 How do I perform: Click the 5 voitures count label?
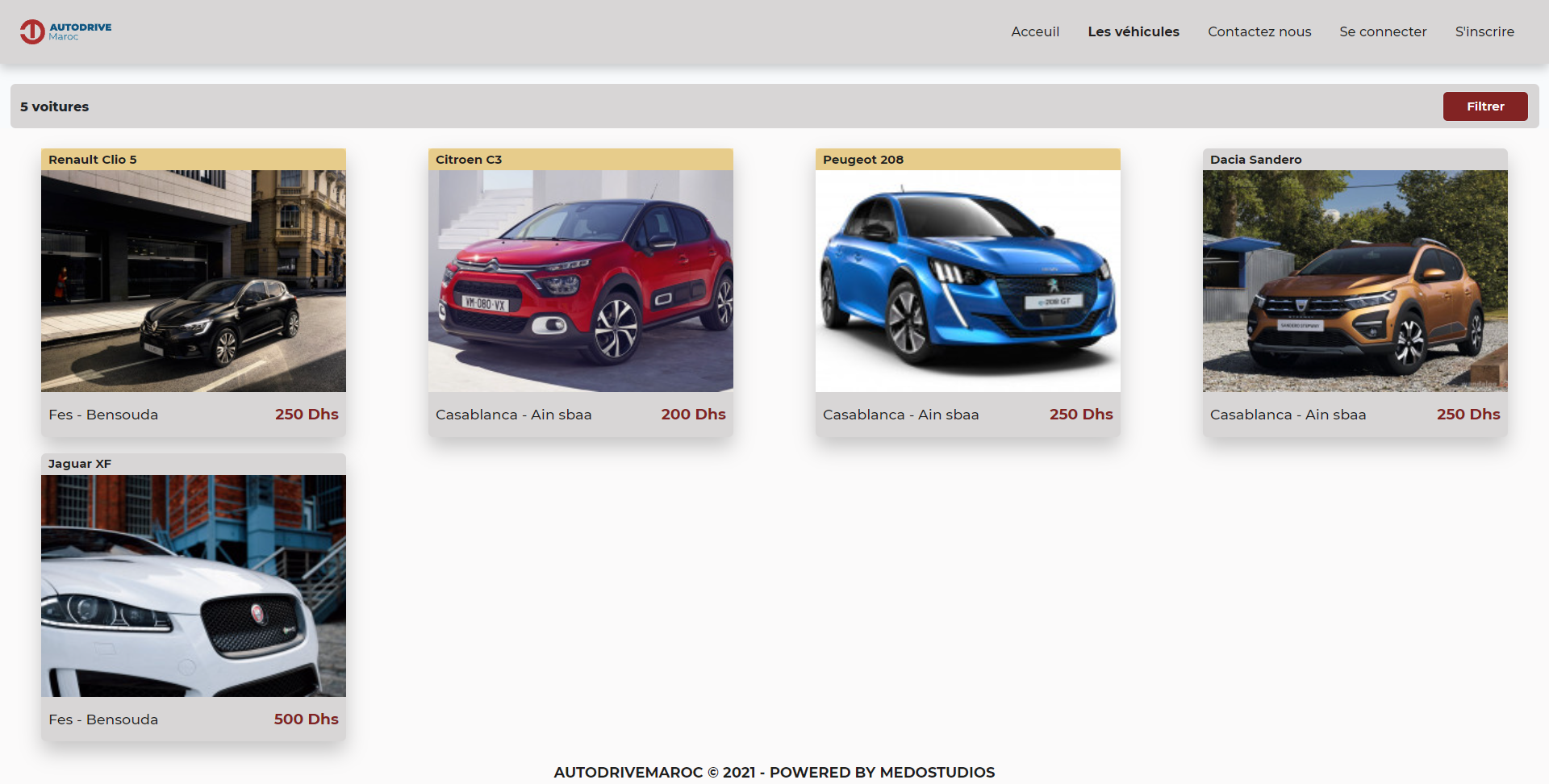click(55, 106)
